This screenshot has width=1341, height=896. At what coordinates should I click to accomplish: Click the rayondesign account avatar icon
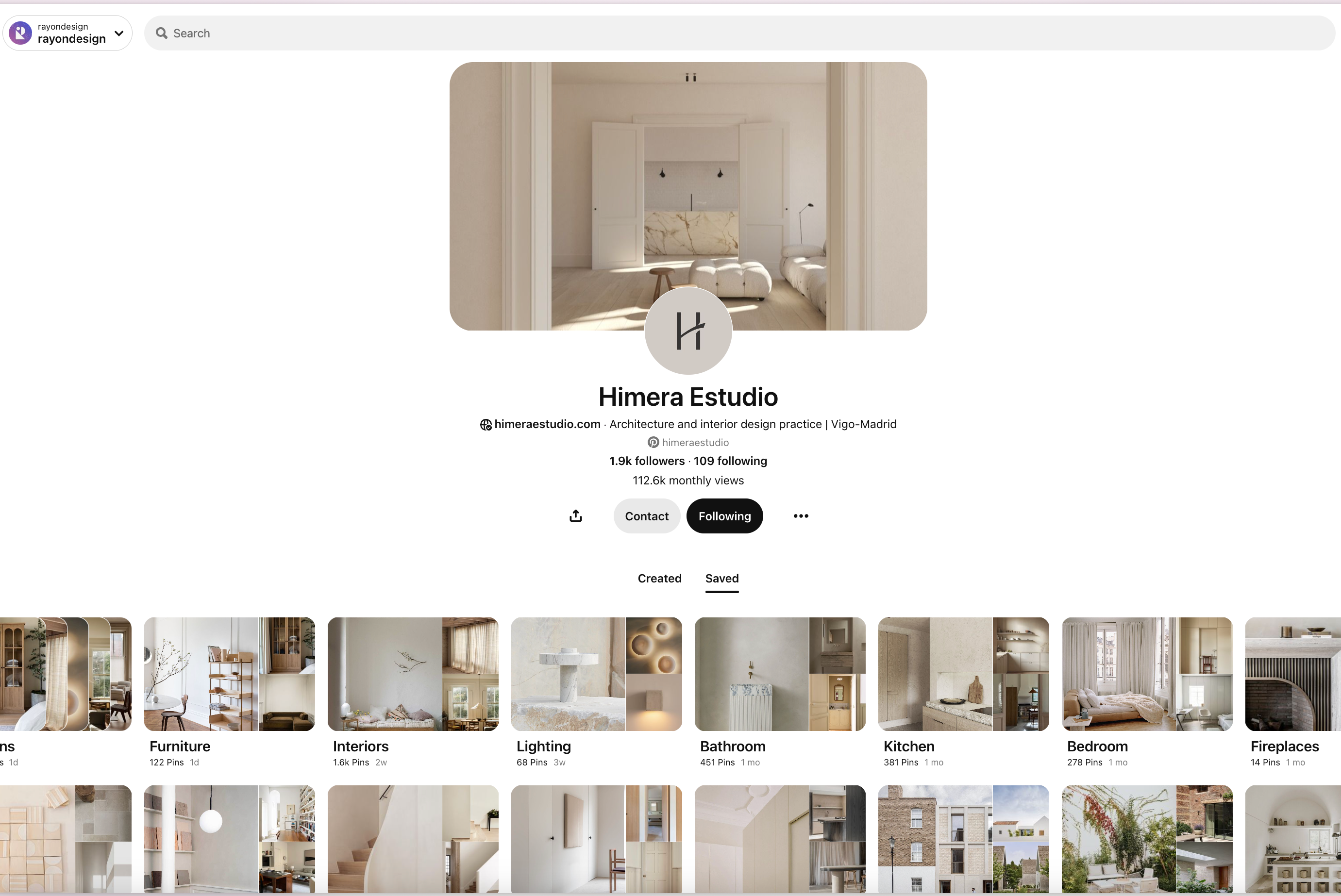coord(20,33)
